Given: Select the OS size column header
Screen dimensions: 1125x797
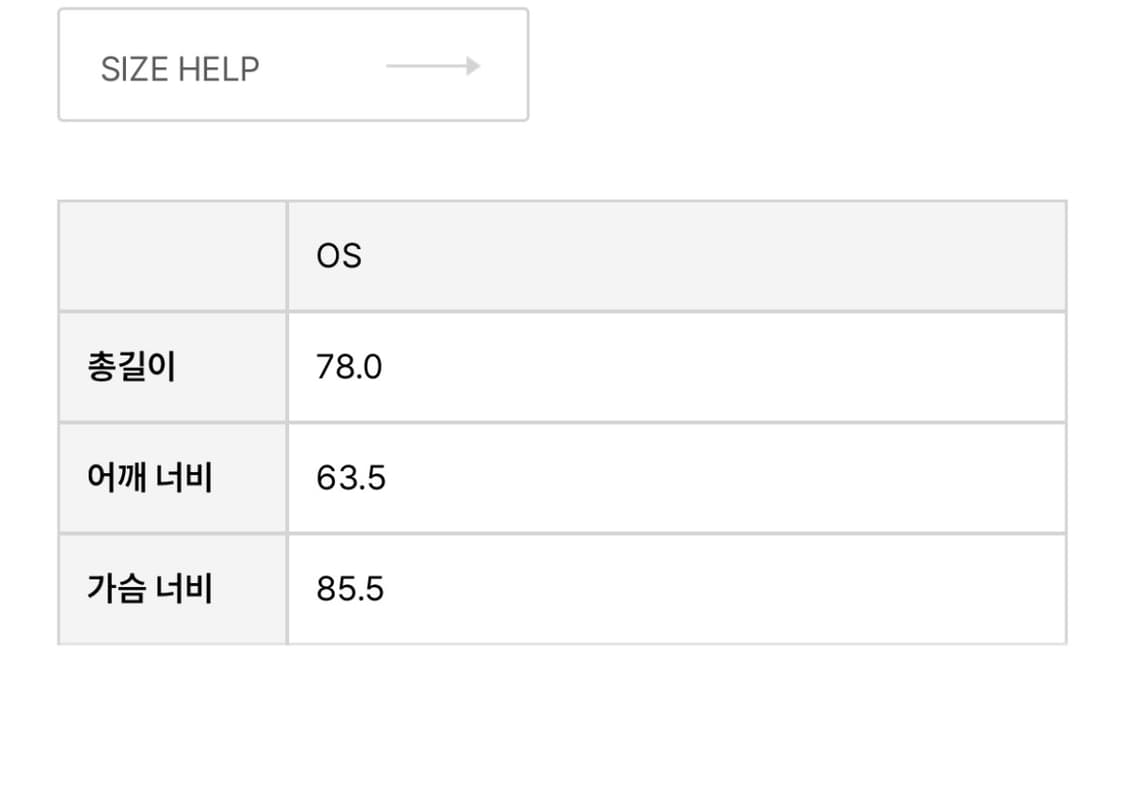Looking at the screenshot, I should pyautogui.click(x=676, y=256).
